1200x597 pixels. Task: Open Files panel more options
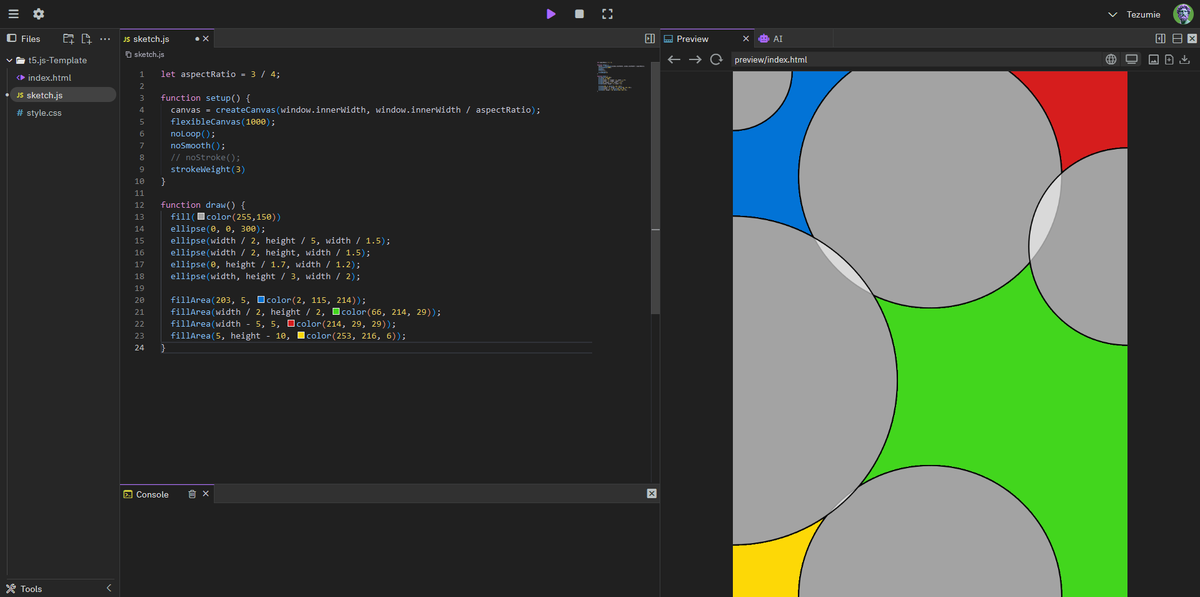104,39
